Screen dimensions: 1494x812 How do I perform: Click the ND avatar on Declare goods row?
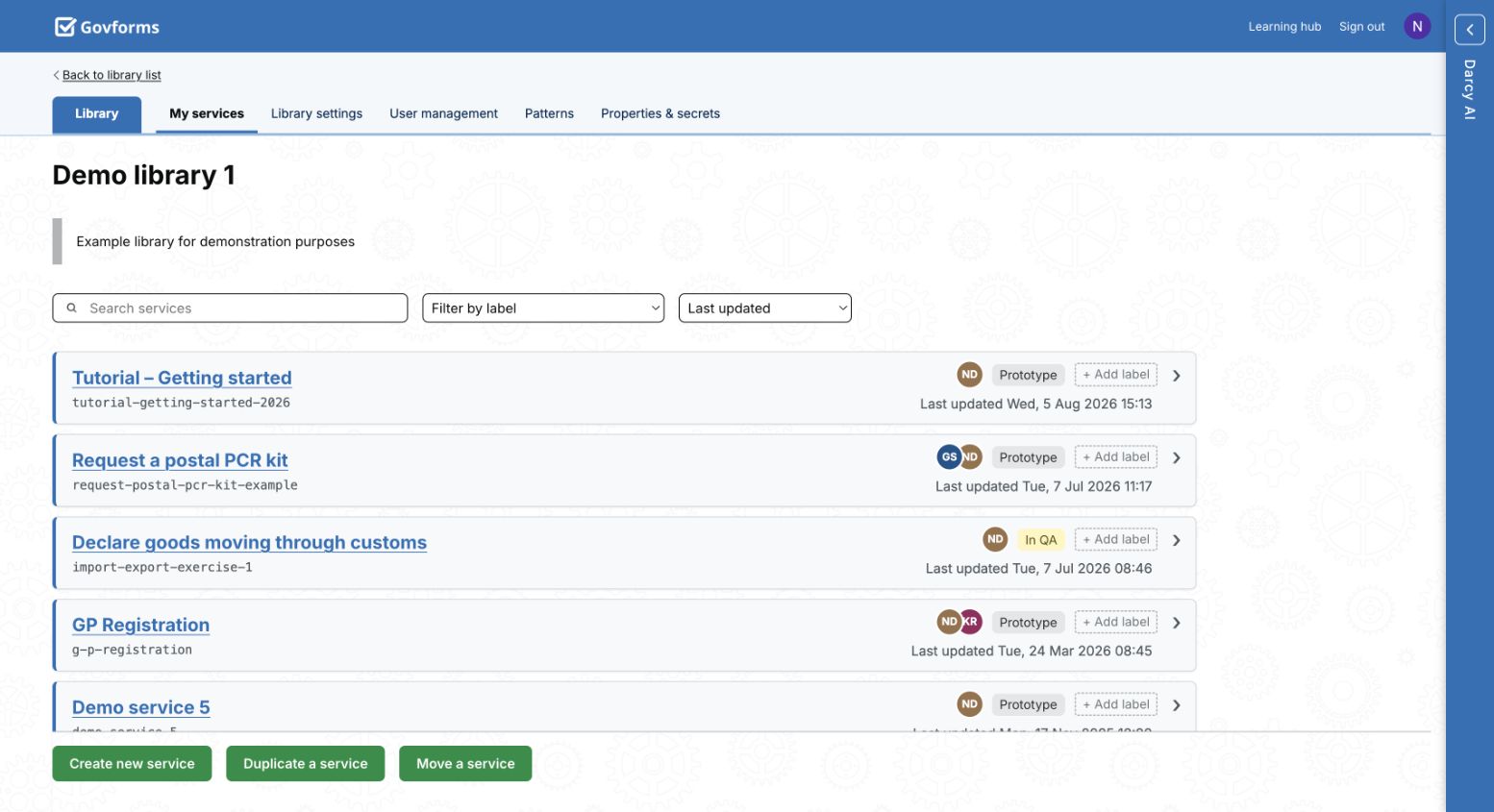pos(995,539)
